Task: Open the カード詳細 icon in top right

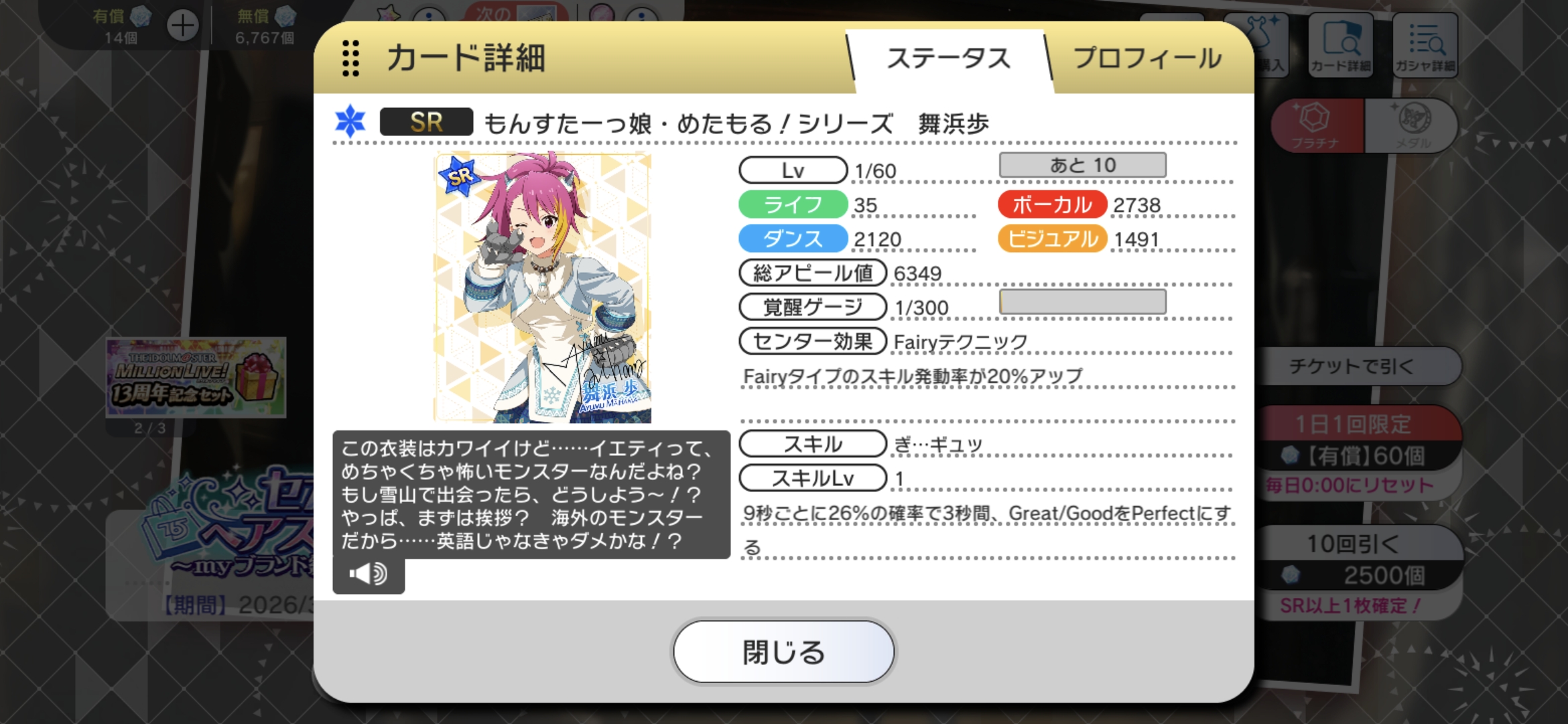Action: [x=1340, y=45]
